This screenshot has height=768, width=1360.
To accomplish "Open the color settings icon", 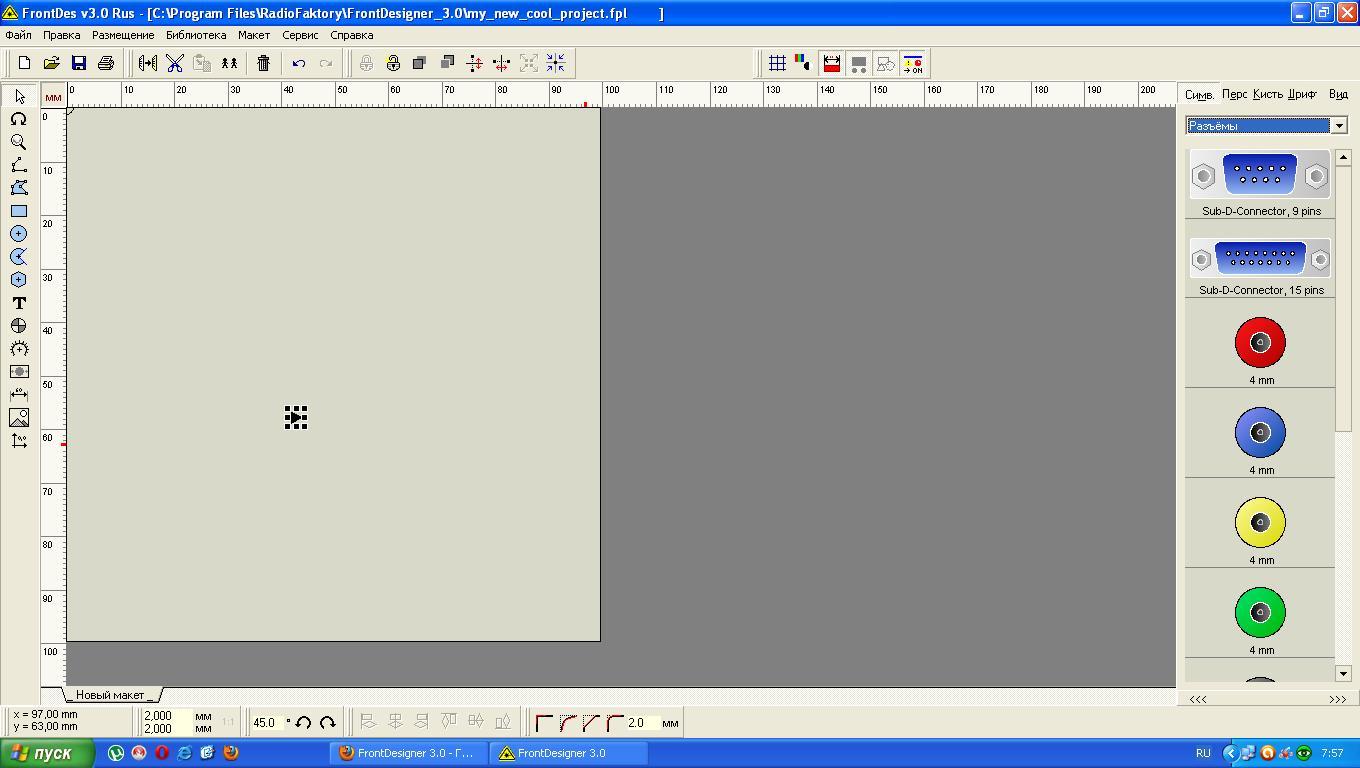I will pos(802,63).
